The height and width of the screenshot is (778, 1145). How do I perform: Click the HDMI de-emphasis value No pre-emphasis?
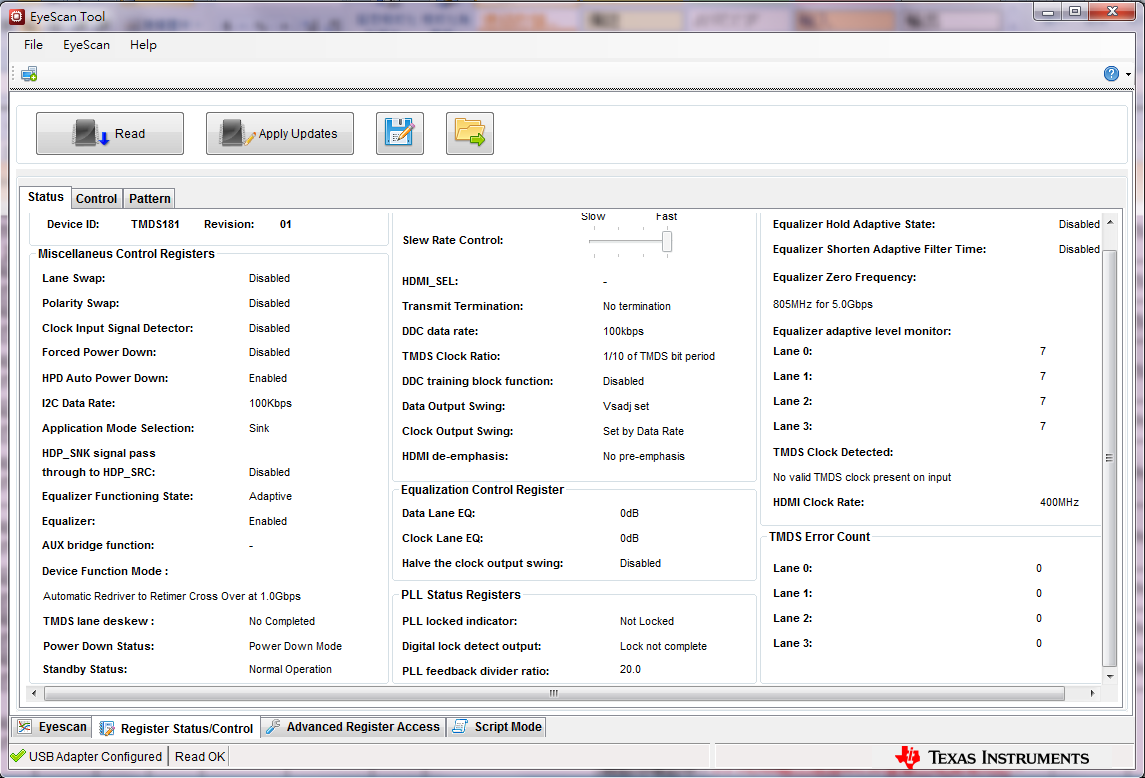click(x=644, y=457)
